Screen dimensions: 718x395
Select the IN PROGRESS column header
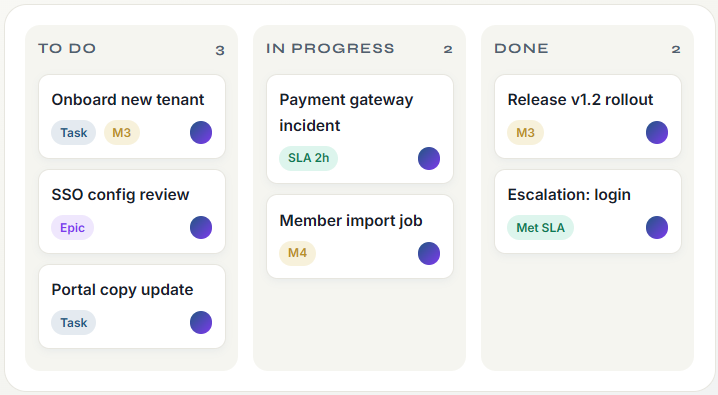330,49
